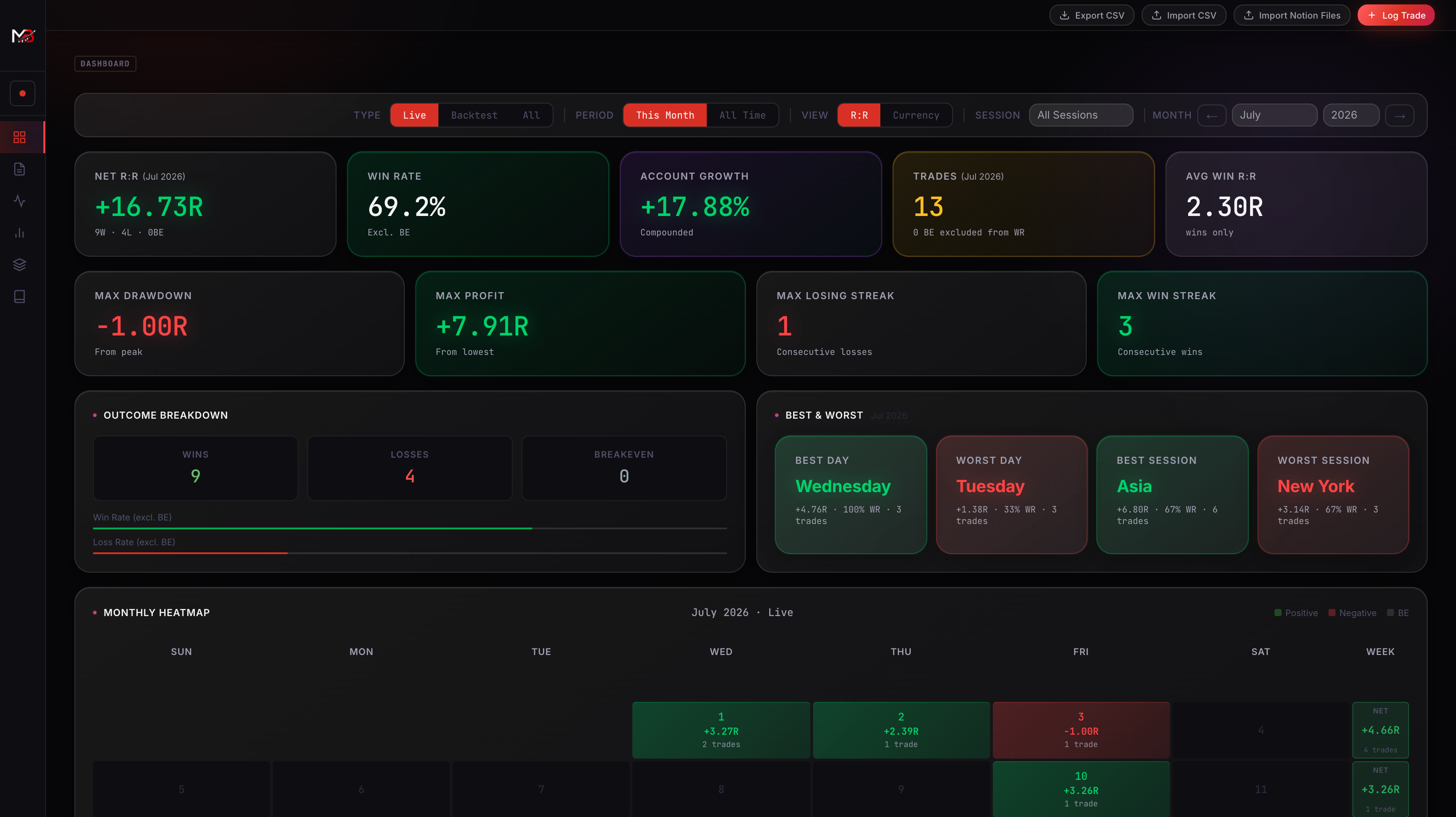Go to next month with right arrow

(x=1399, y=115)
